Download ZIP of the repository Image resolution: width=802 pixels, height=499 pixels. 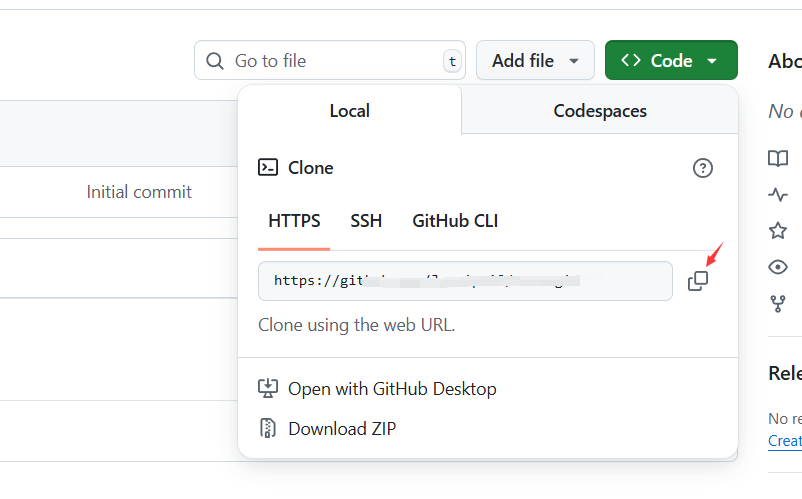point(342,428)
